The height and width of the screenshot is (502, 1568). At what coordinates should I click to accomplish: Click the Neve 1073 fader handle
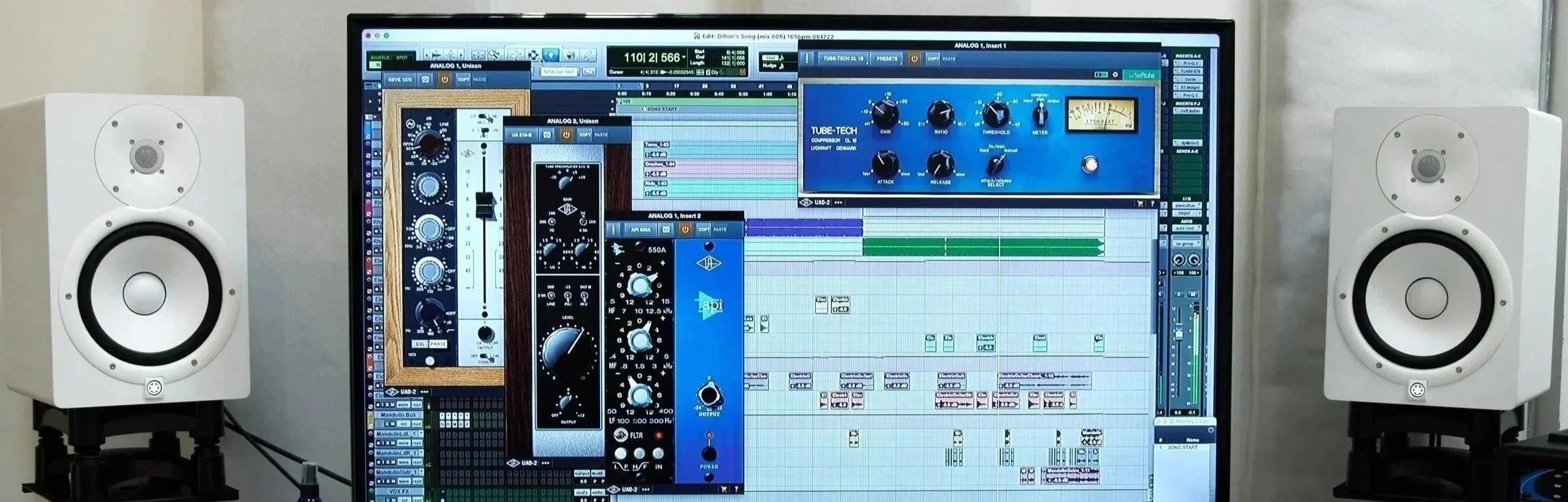[x=484, y=207]
